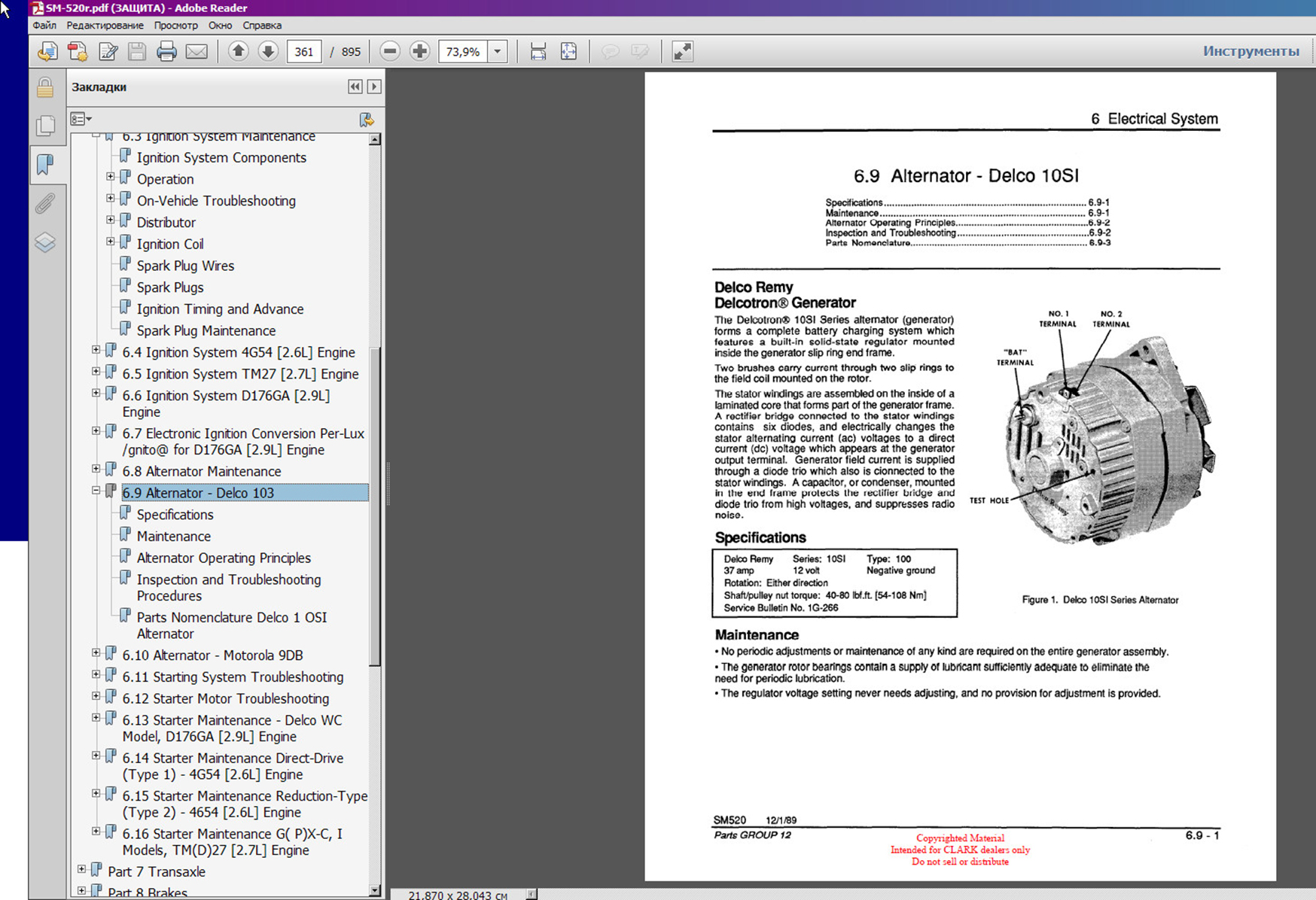
Task: Zoom in with plus button
Action: click(420, 52)
